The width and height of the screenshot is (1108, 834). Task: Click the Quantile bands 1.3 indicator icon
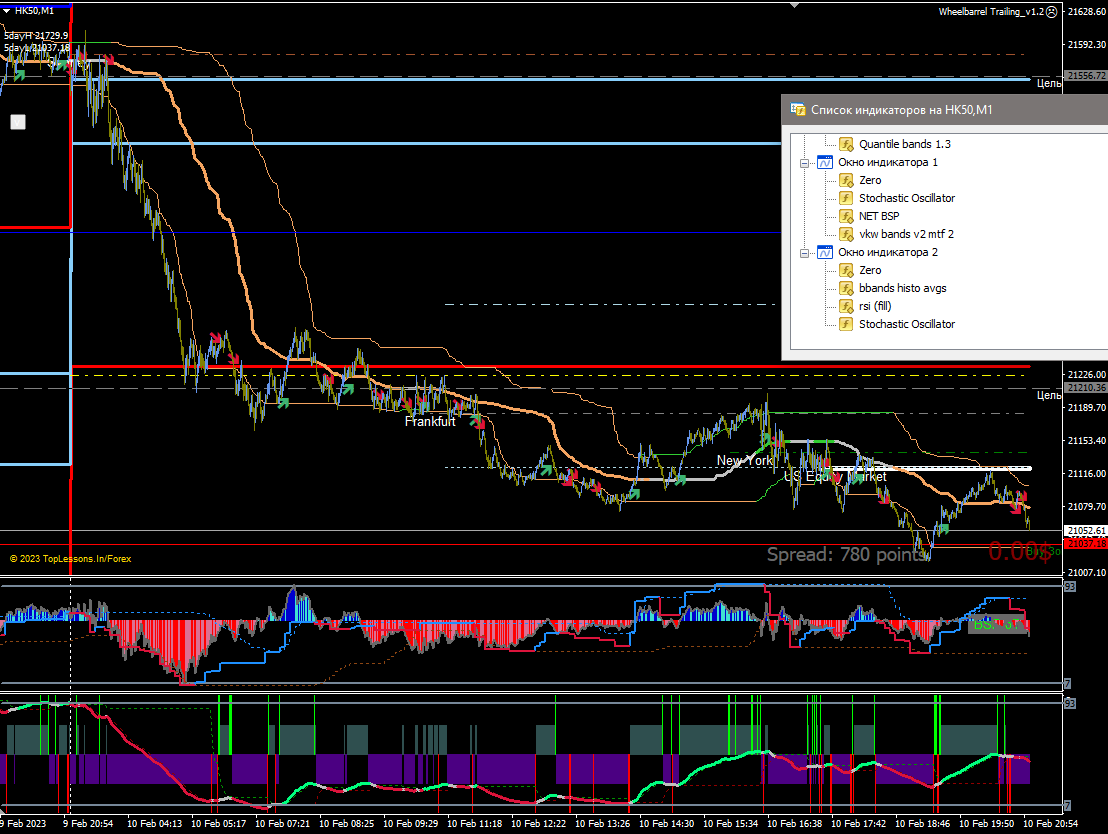point(846,144)
